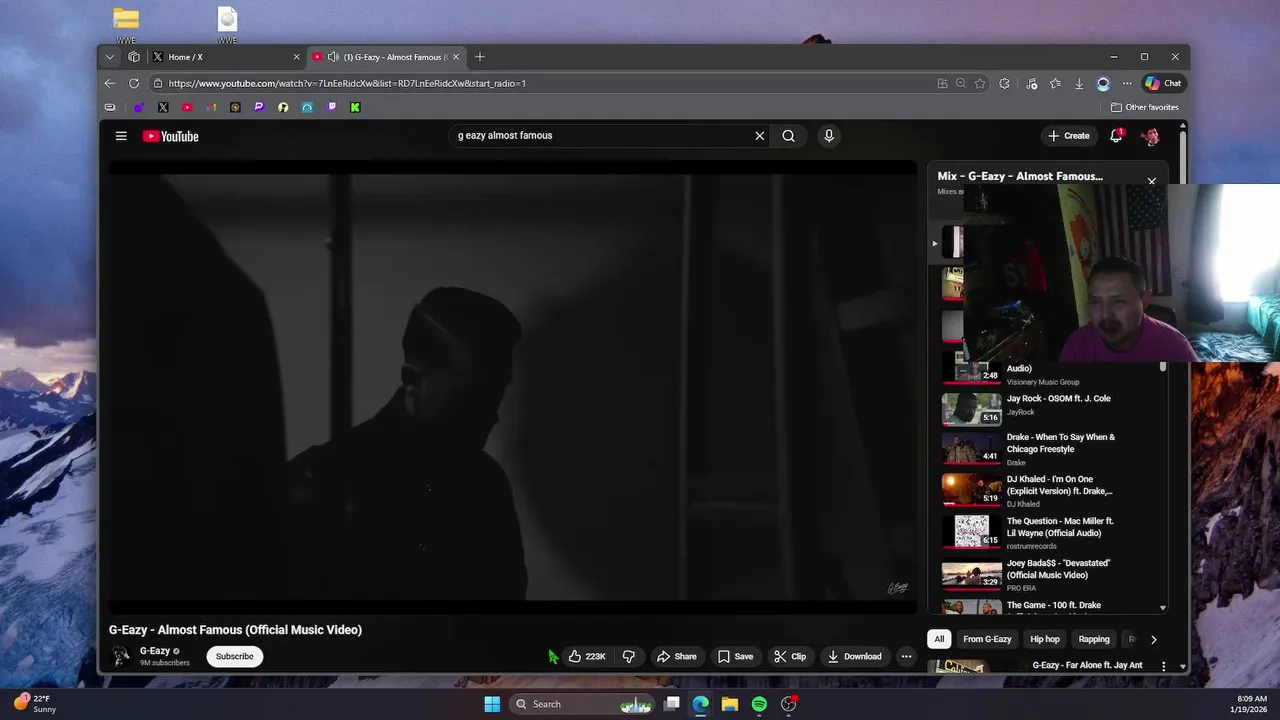Open the Twitch bookmark in favorites bar
The image size is (1280, 720).
tap(331, 107)
